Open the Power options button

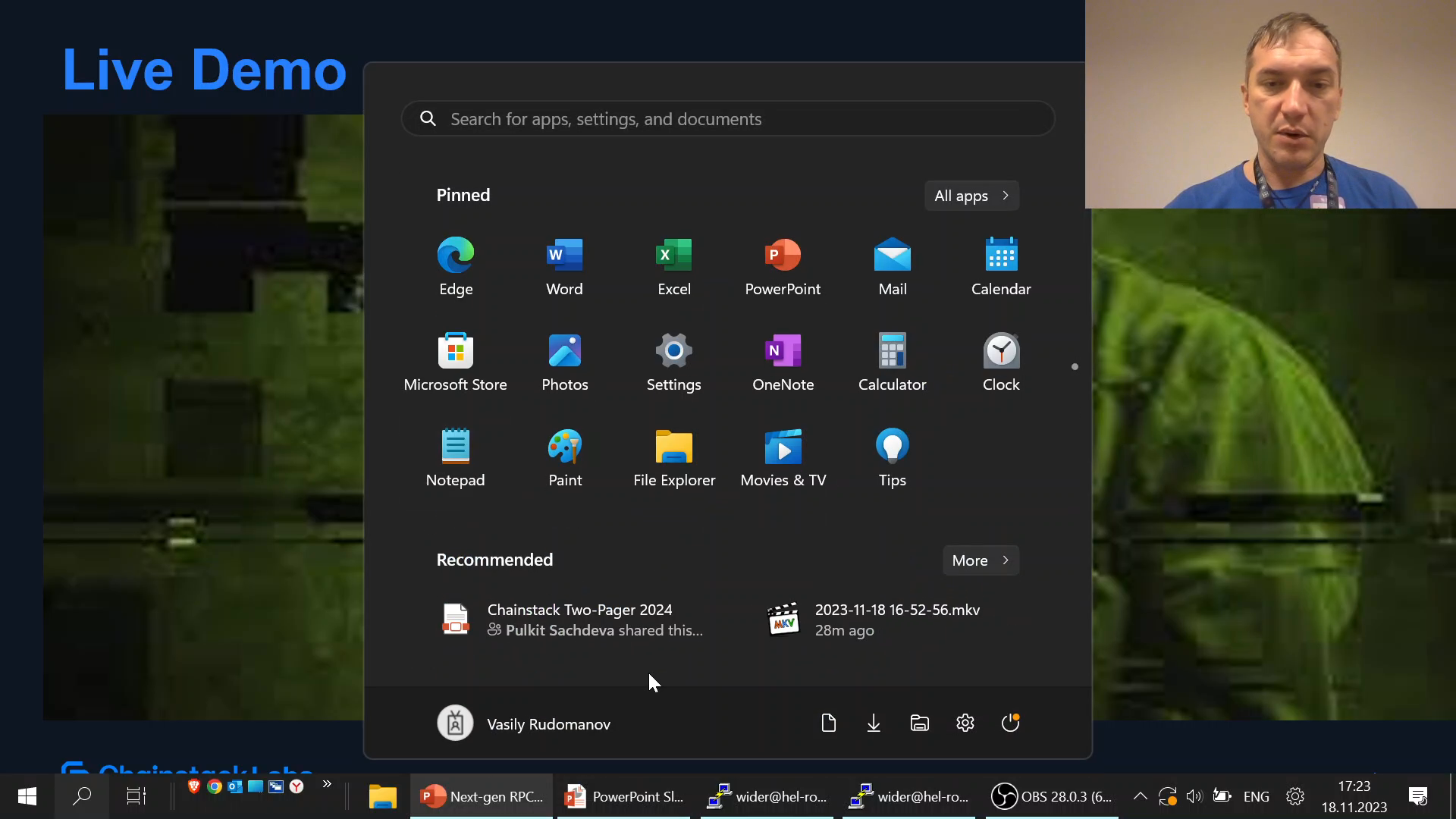[1010, 723]
